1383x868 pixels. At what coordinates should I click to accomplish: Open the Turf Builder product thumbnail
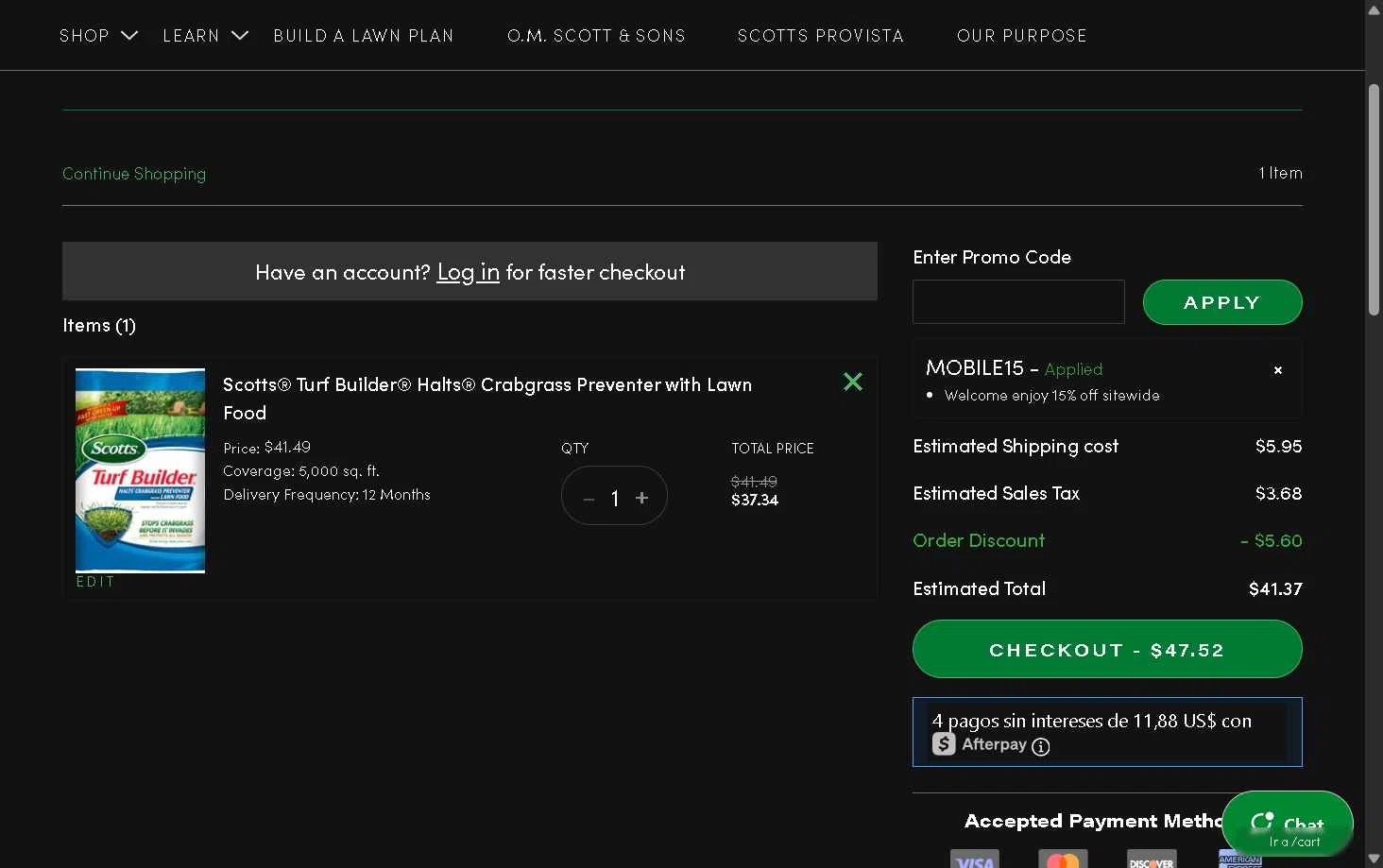tap(140, 470)
